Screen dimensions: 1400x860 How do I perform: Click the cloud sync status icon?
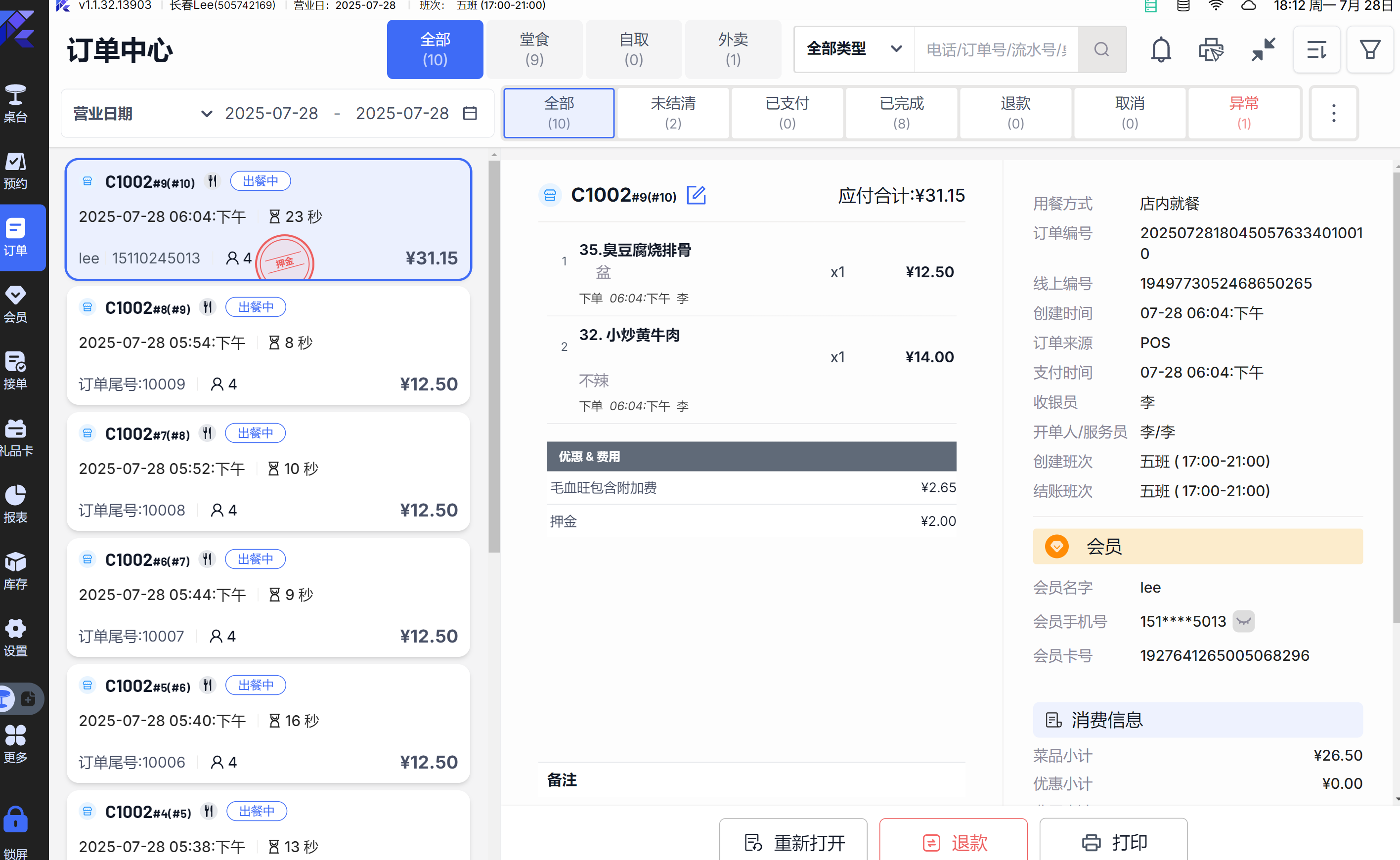(1248, 6)
